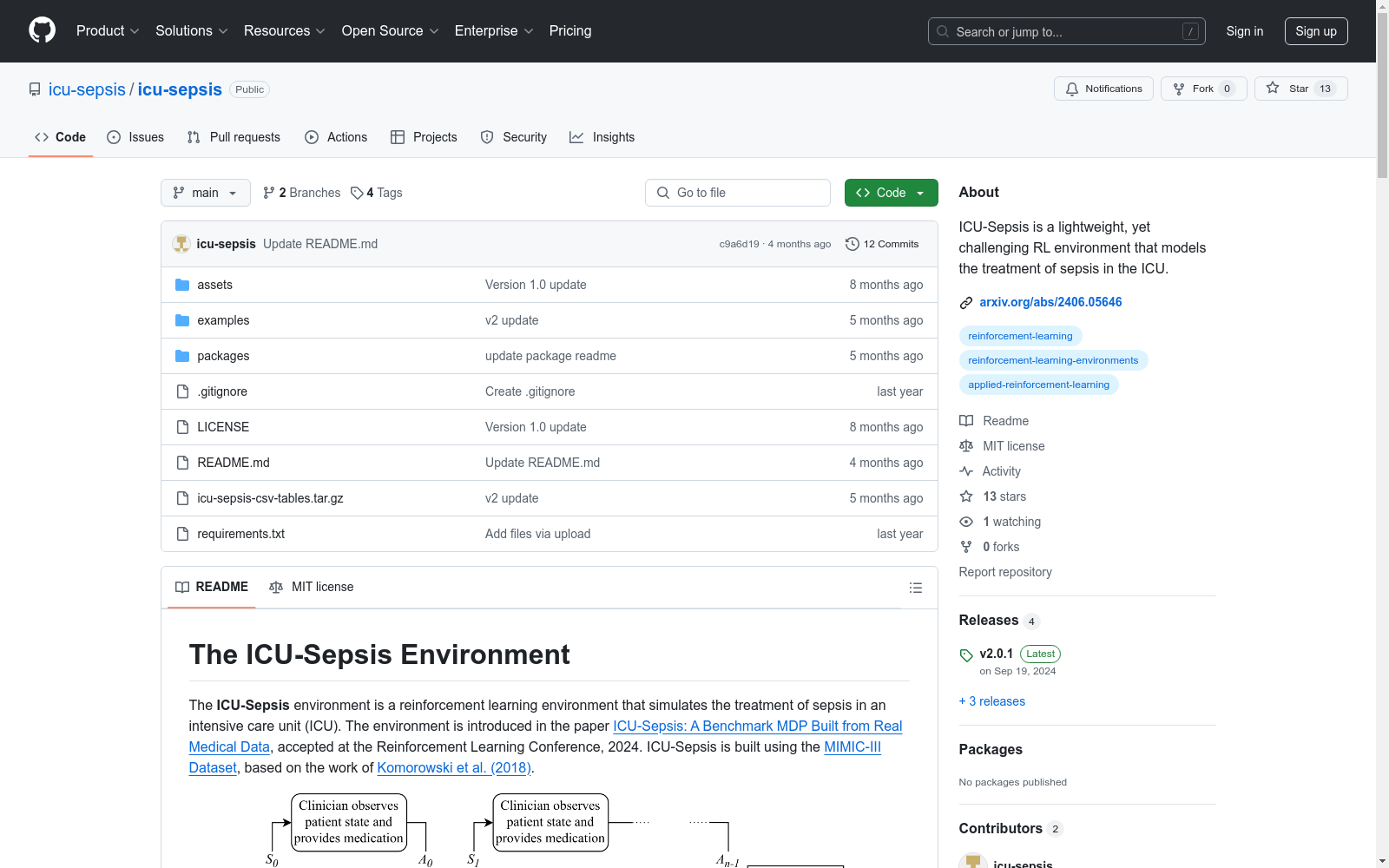Click the applied-reinforcement-learning topic tag
This screenshot has width=1389, height=868.
pyautogui.click(x=1038, y=385)
